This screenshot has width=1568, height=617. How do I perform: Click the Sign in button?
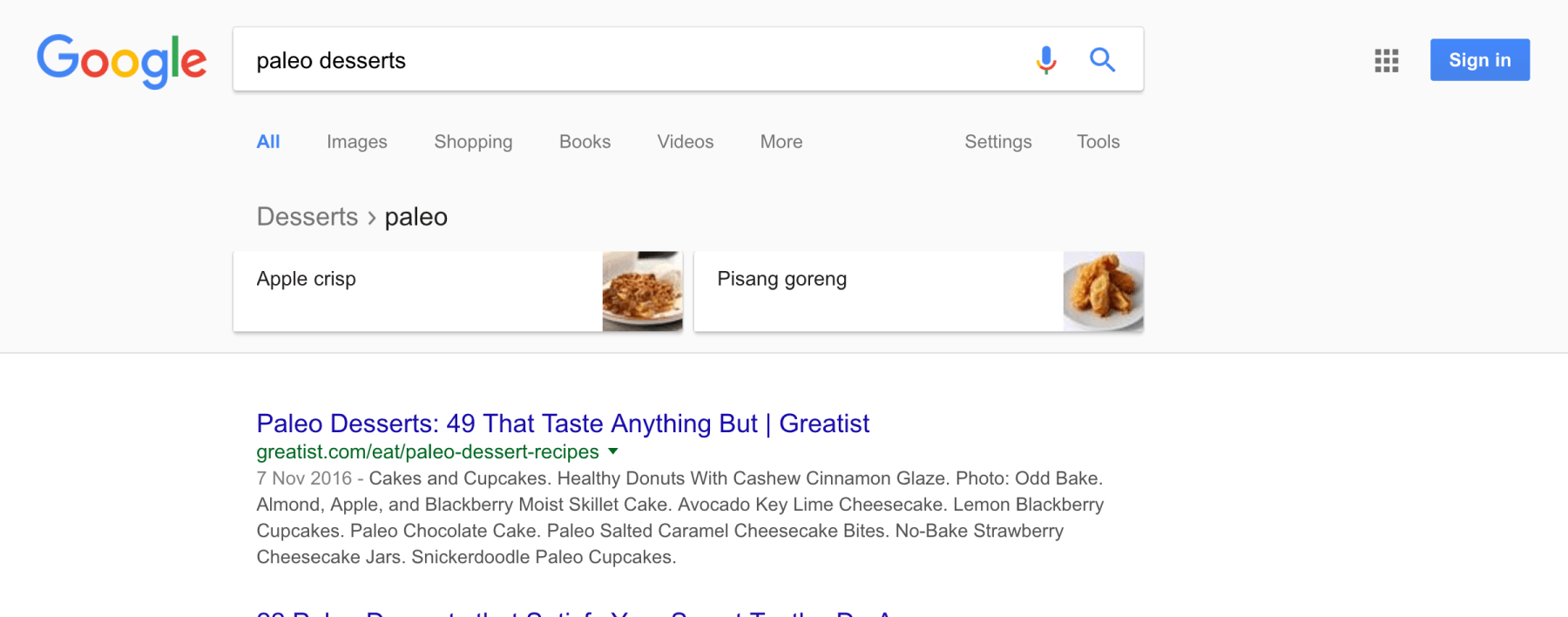pyautogui.click(x=1479, y=59)
